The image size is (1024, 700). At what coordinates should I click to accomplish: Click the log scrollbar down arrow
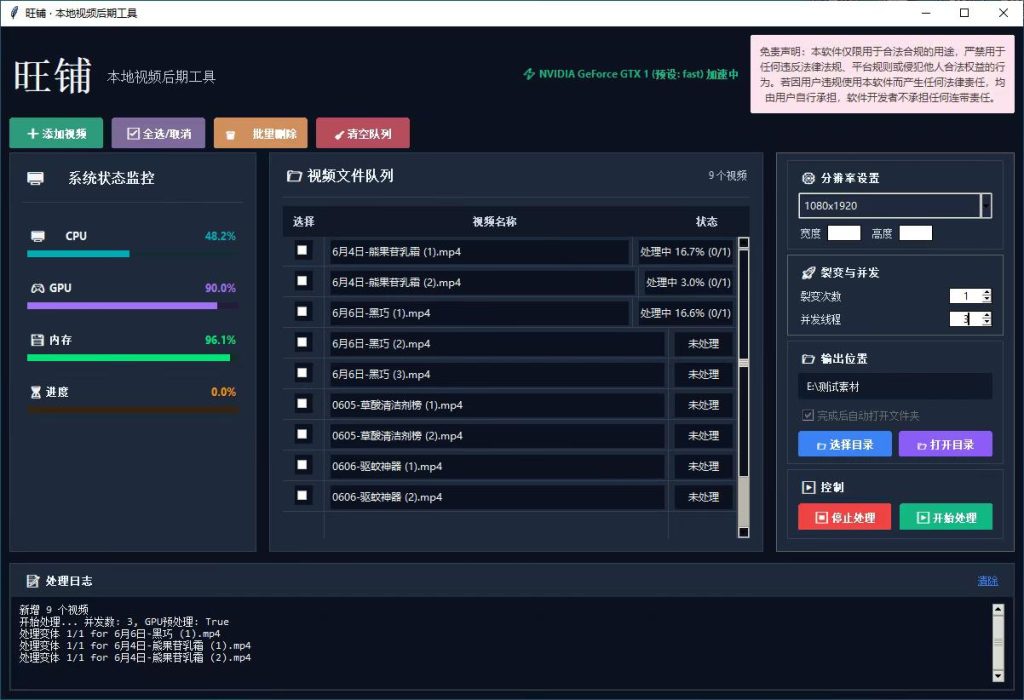coord(998,675)
